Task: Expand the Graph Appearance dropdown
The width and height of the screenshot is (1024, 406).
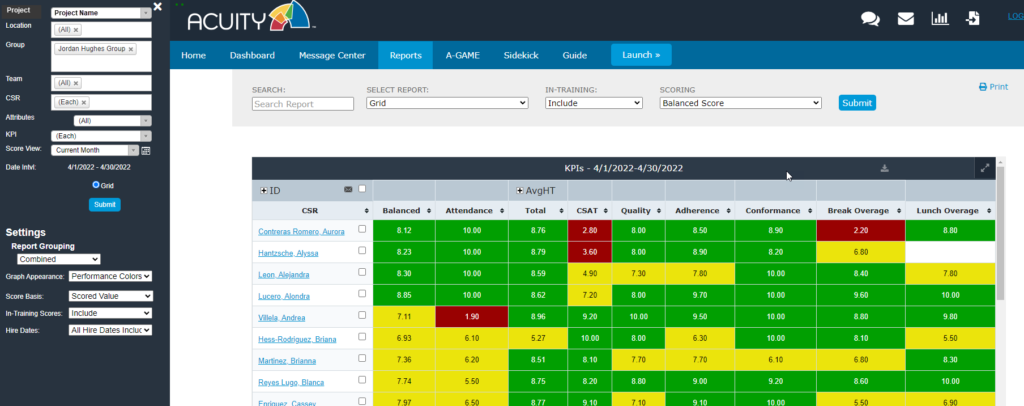Action: 110,276
